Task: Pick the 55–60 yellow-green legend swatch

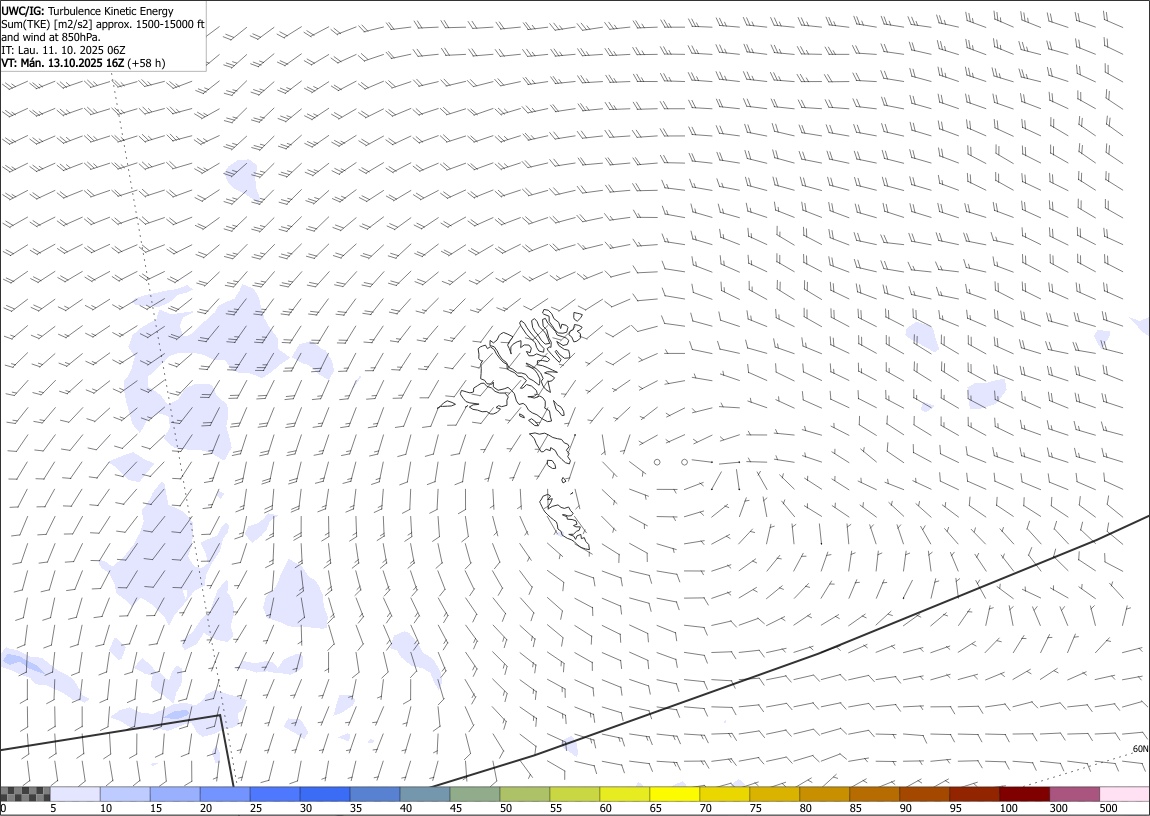Action: click(x=575, y=794)
